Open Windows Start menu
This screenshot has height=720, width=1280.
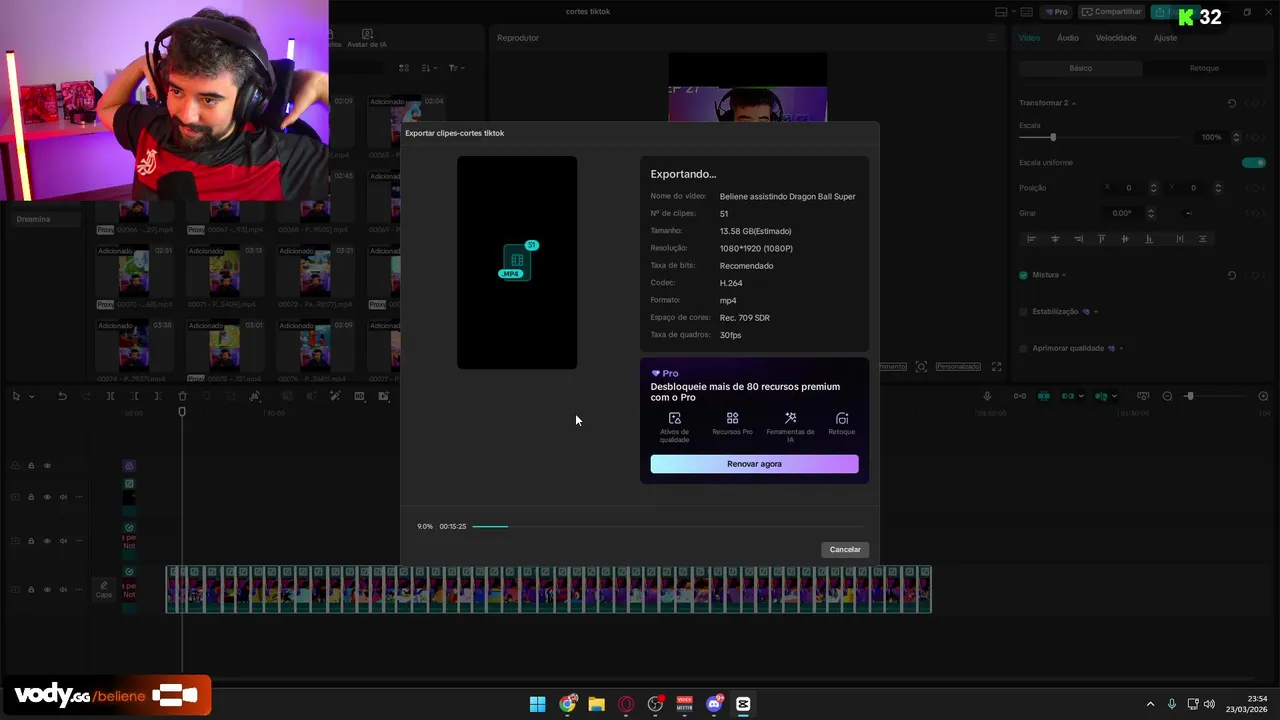(537, 704)
